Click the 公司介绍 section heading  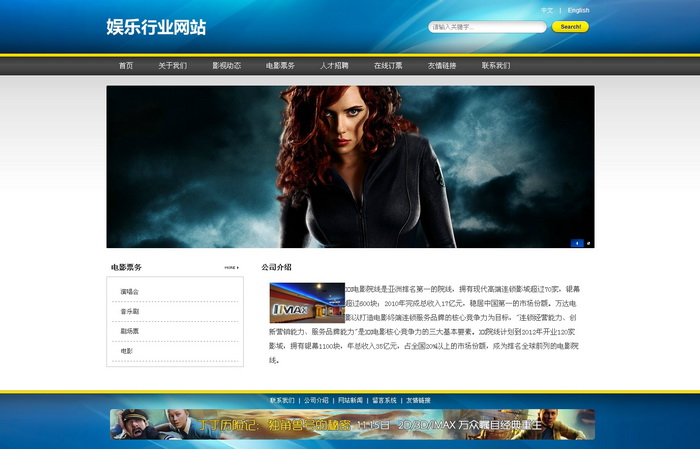[x=276, y=267]
